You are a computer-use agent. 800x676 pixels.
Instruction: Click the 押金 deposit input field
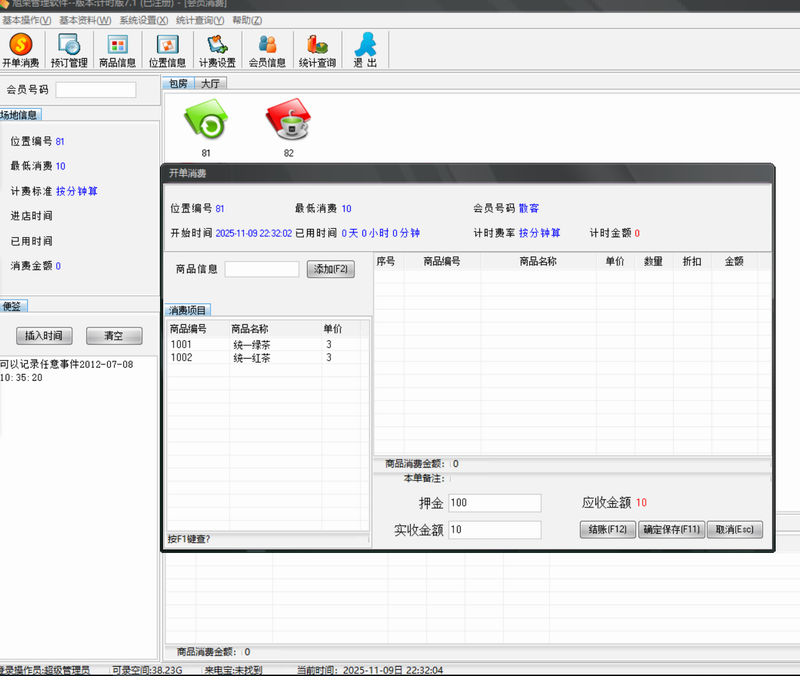point(494,502)
